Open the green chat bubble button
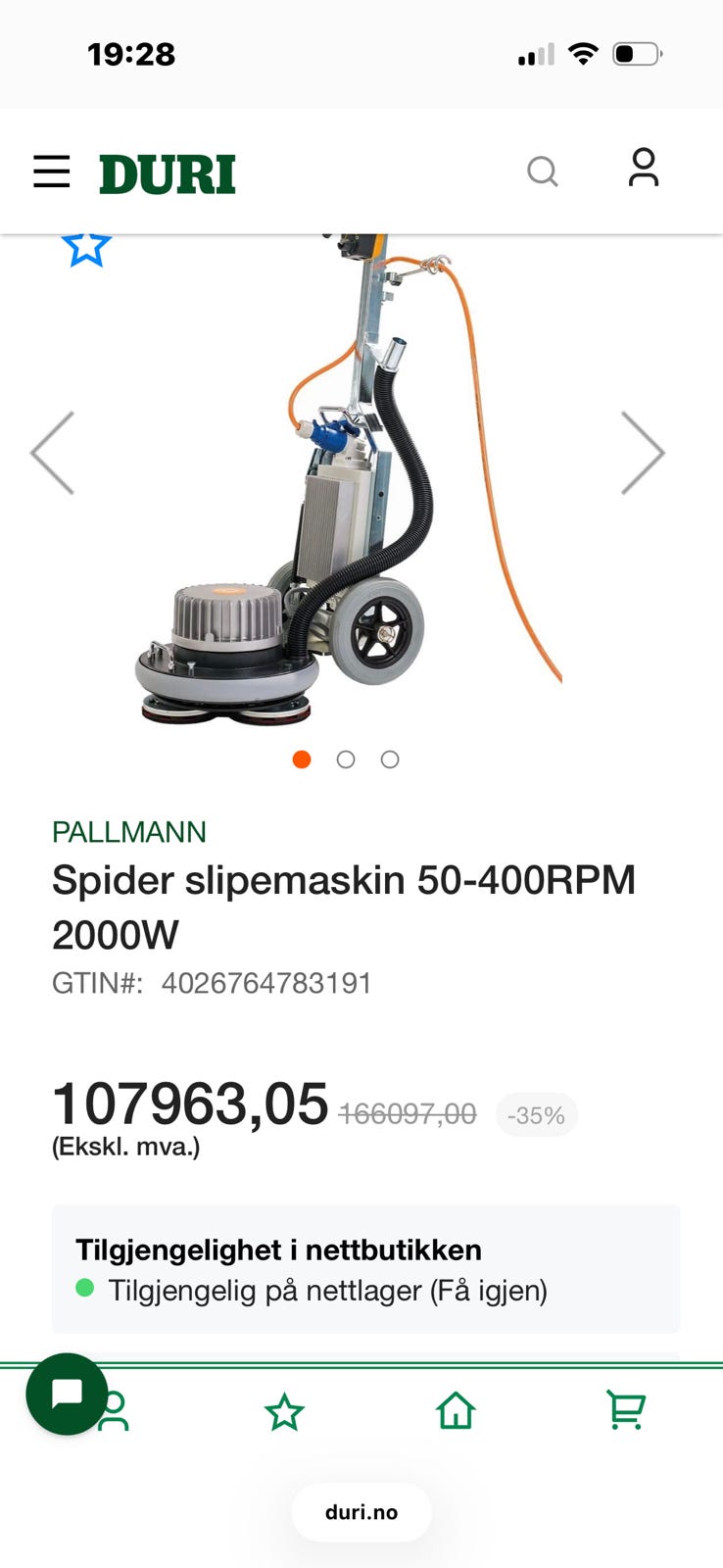This screenshot has height=1568, width=723. pos(67,1394)
